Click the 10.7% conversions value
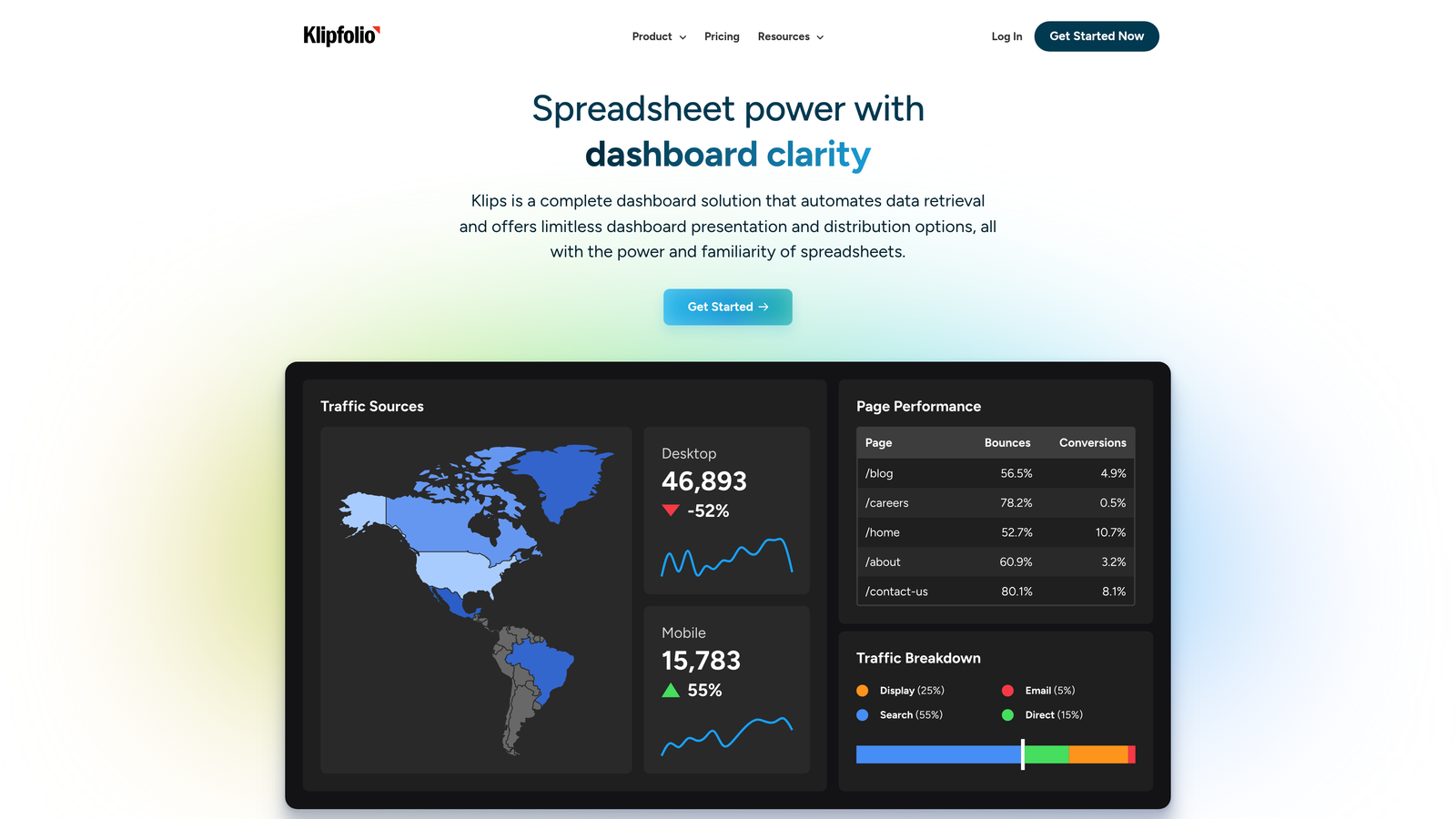 (1110, 532)
